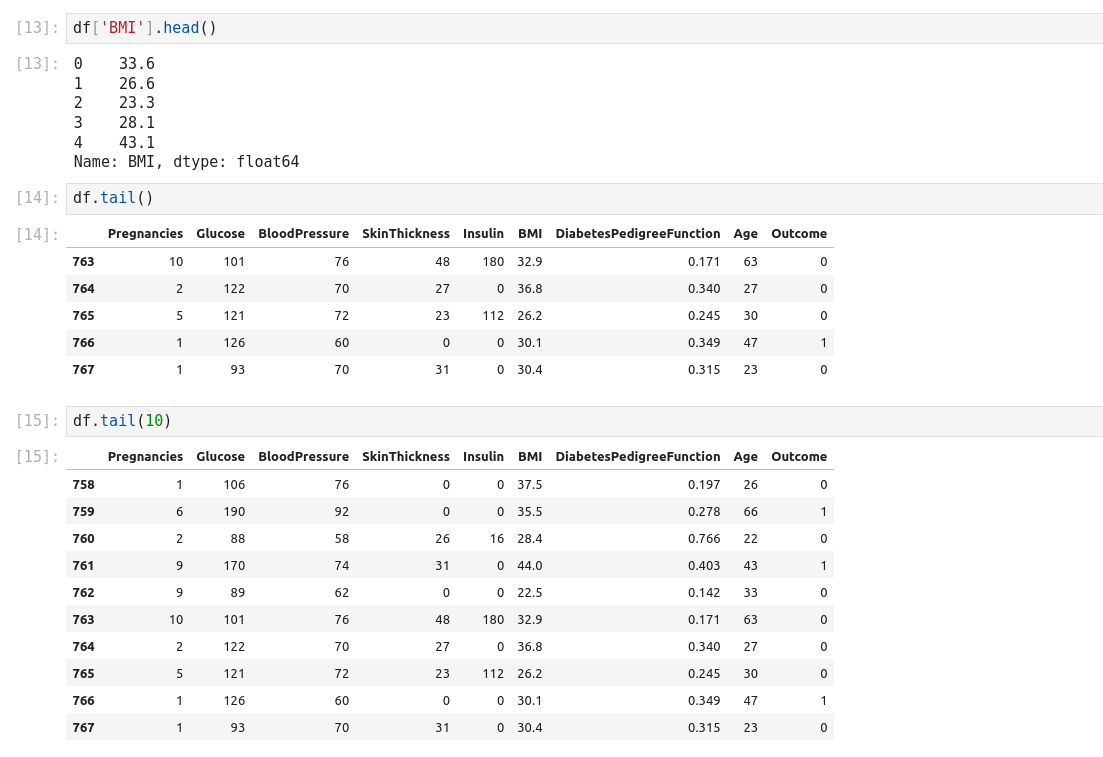The width and height of the screenshot is (1103, 757).
Task: Click the 'Name: BMI, dtype: float64' output line
Action: (186, 162)
